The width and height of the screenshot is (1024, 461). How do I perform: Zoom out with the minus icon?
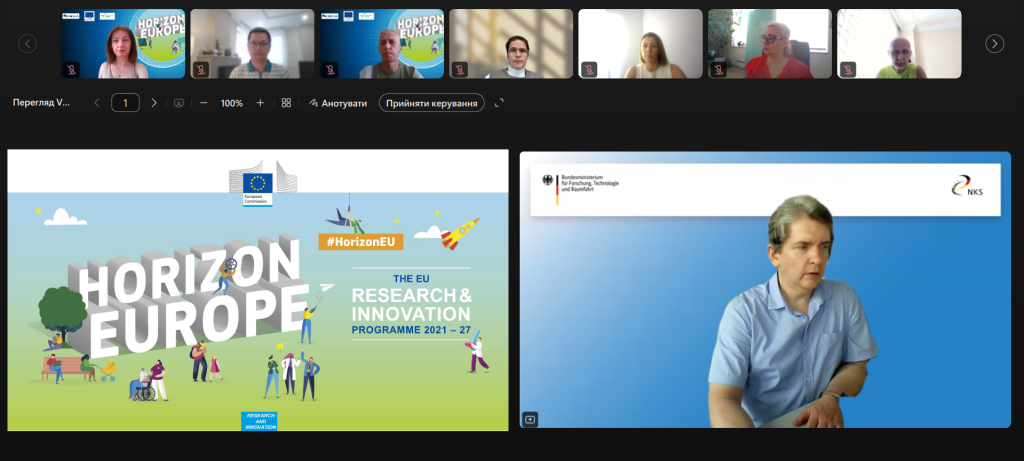click(204, 103)
